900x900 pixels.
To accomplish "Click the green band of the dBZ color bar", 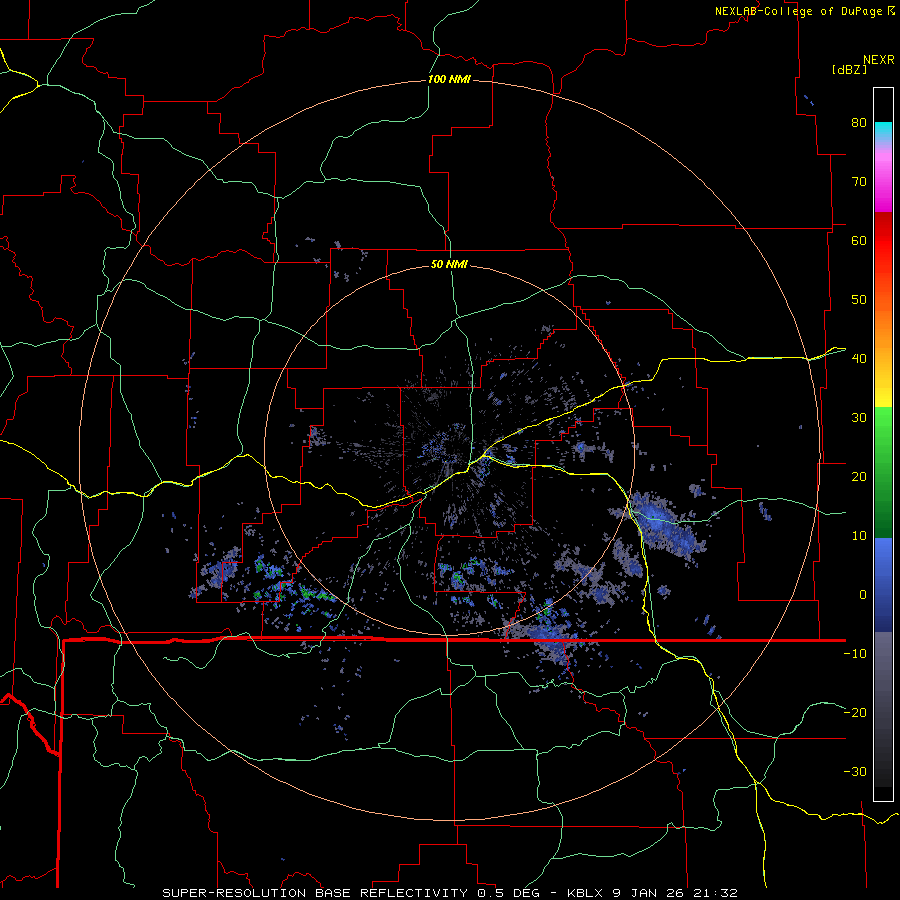I will [x=883, y=472].
